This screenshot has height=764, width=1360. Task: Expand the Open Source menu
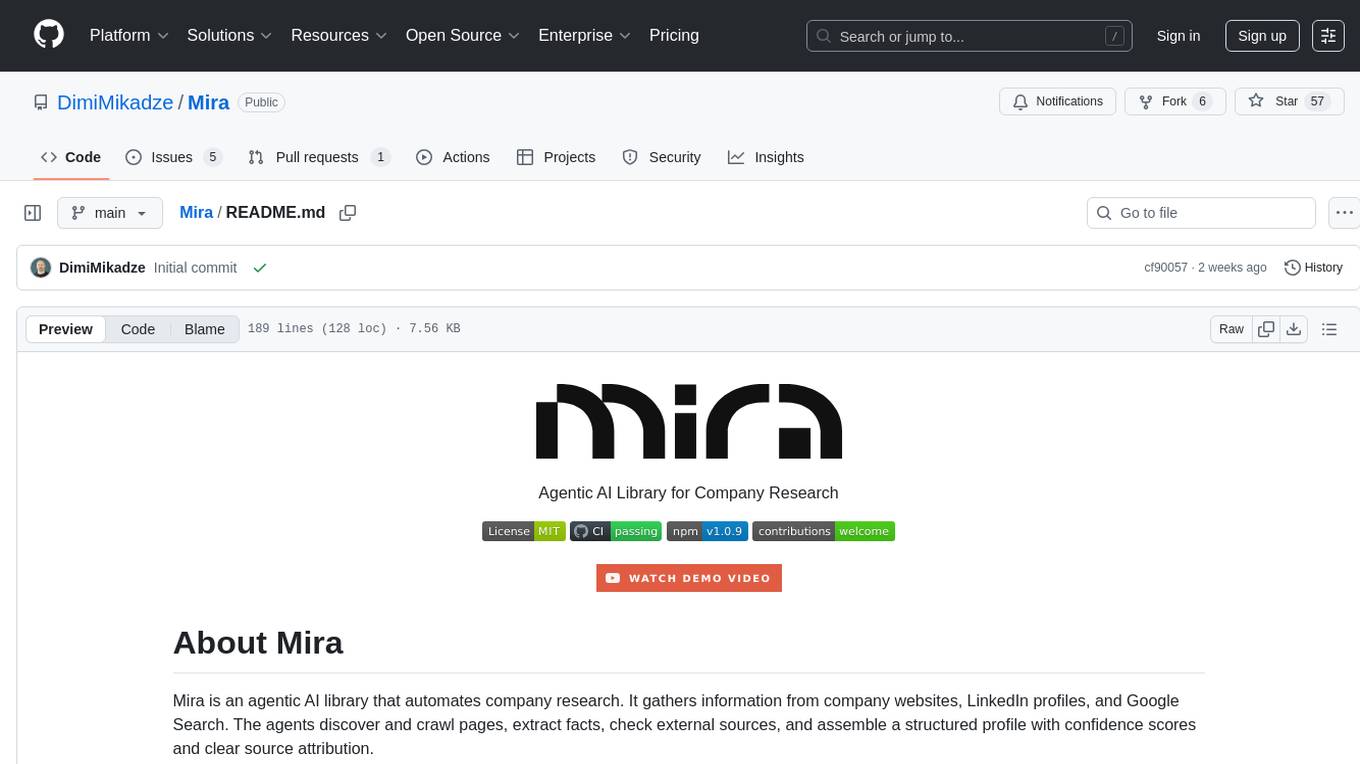tap(463, 35)
